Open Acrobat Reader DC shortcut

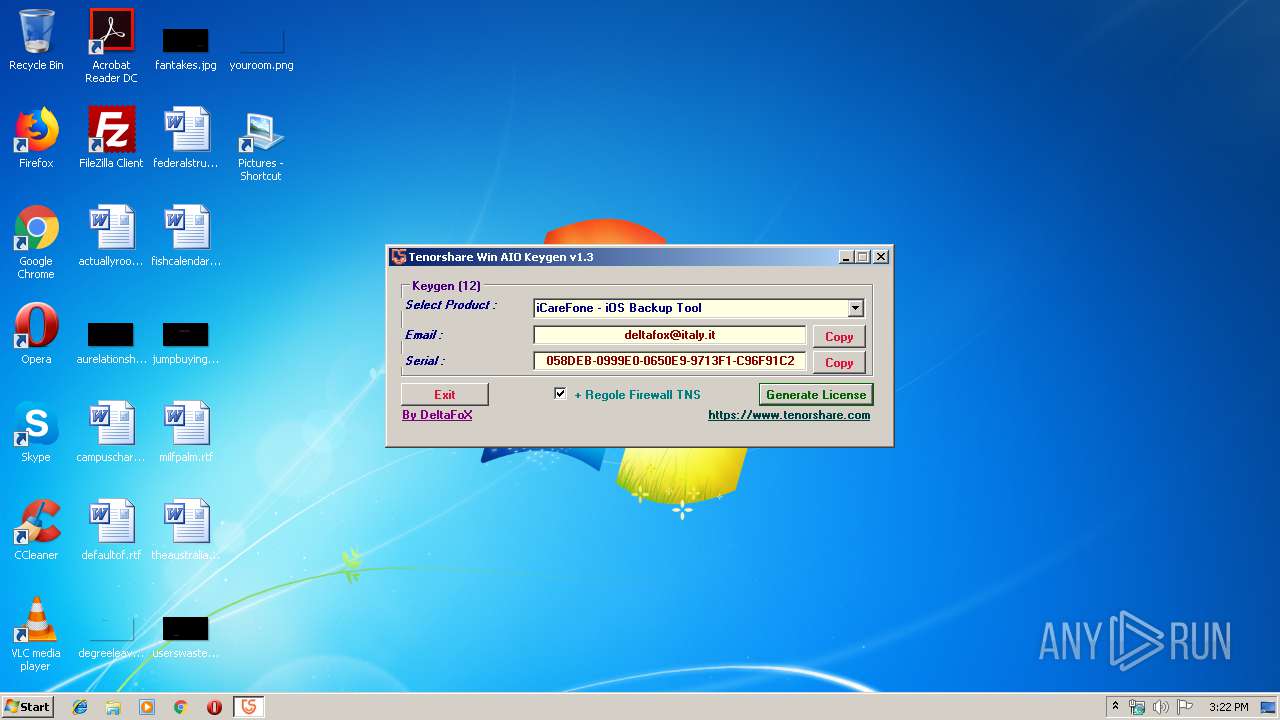coord(111,46)
